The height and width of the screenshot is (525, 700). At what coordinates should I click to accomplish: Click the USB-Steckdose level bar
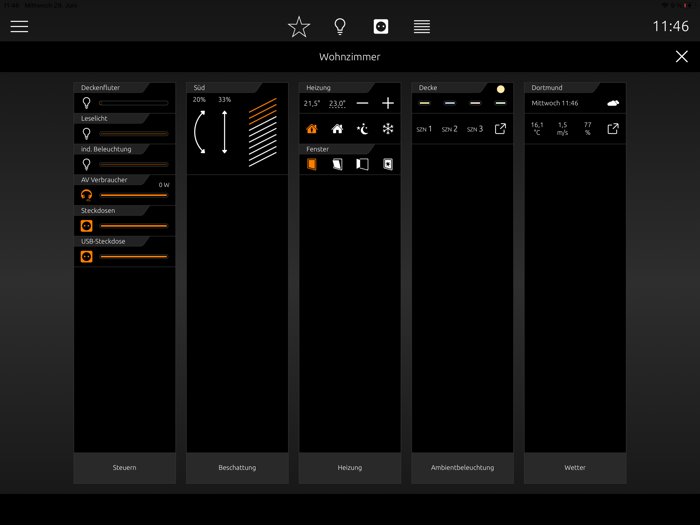pyautogui.click(x=133, y=257)
